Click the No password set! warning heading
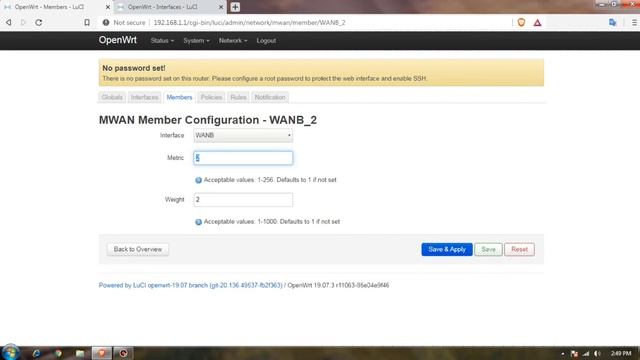 click(134, 68)
